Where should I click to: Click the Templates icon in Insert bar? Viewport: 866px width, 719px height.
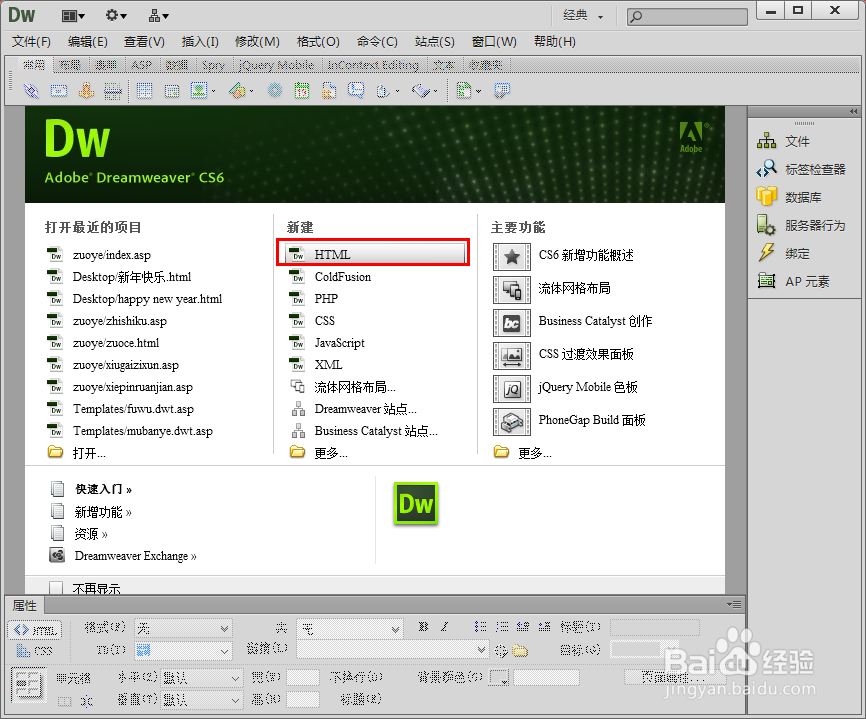click(x=464, y=90)
